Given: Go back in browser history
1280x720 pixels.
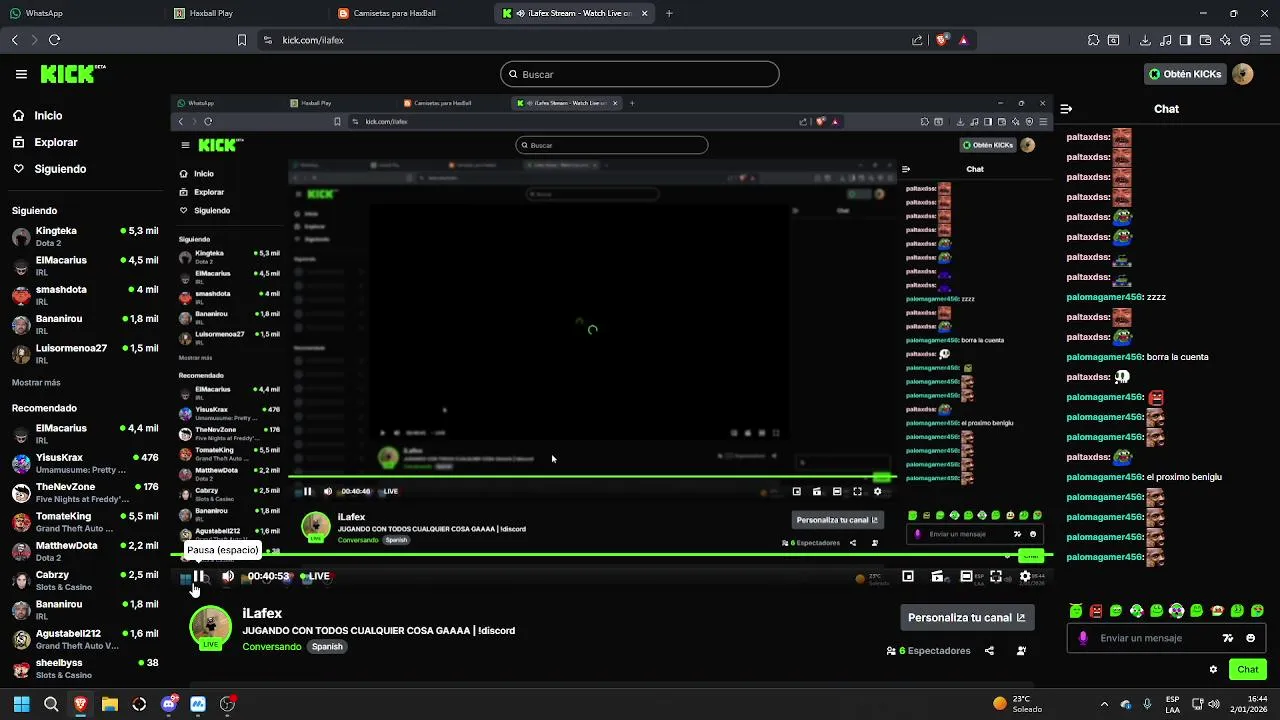Looking at the screenshot, I should click(14, 40).
